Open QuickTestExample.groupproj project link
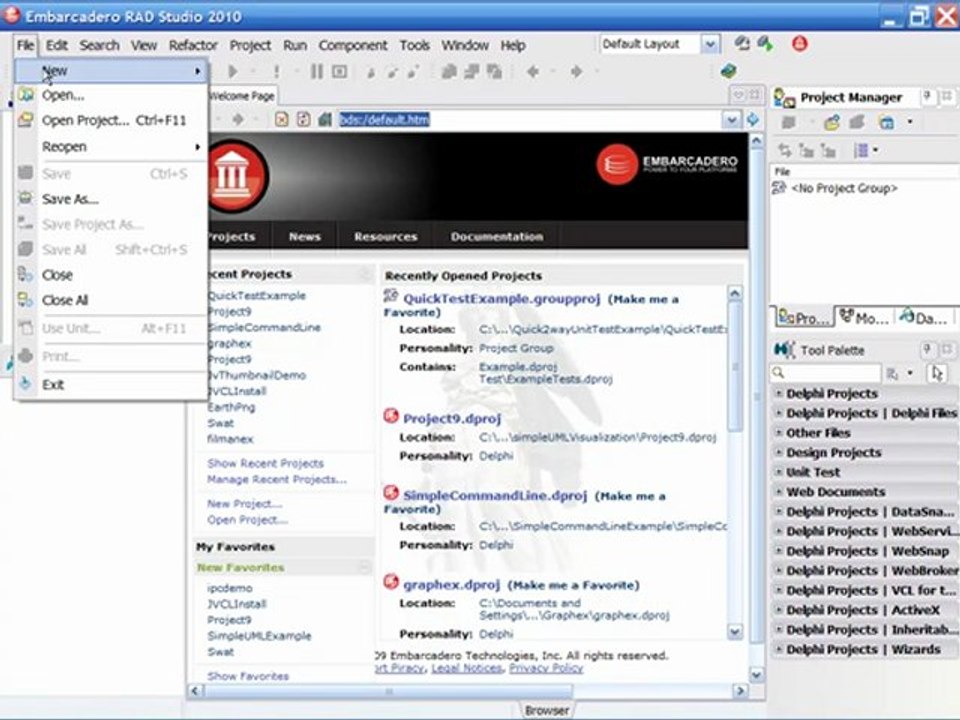 tap(501, 299)
